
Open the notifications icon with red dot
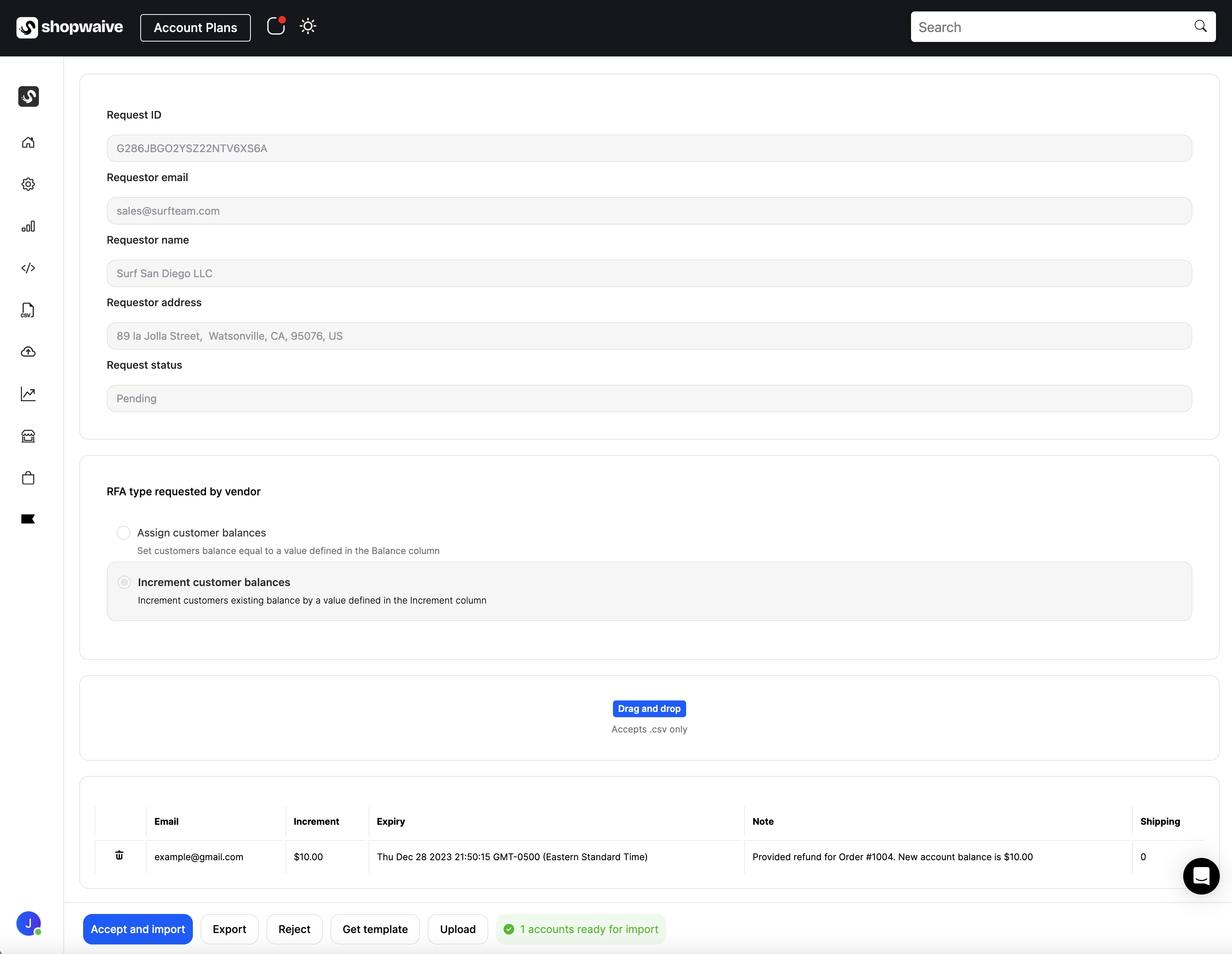click(x=276, y=27)
